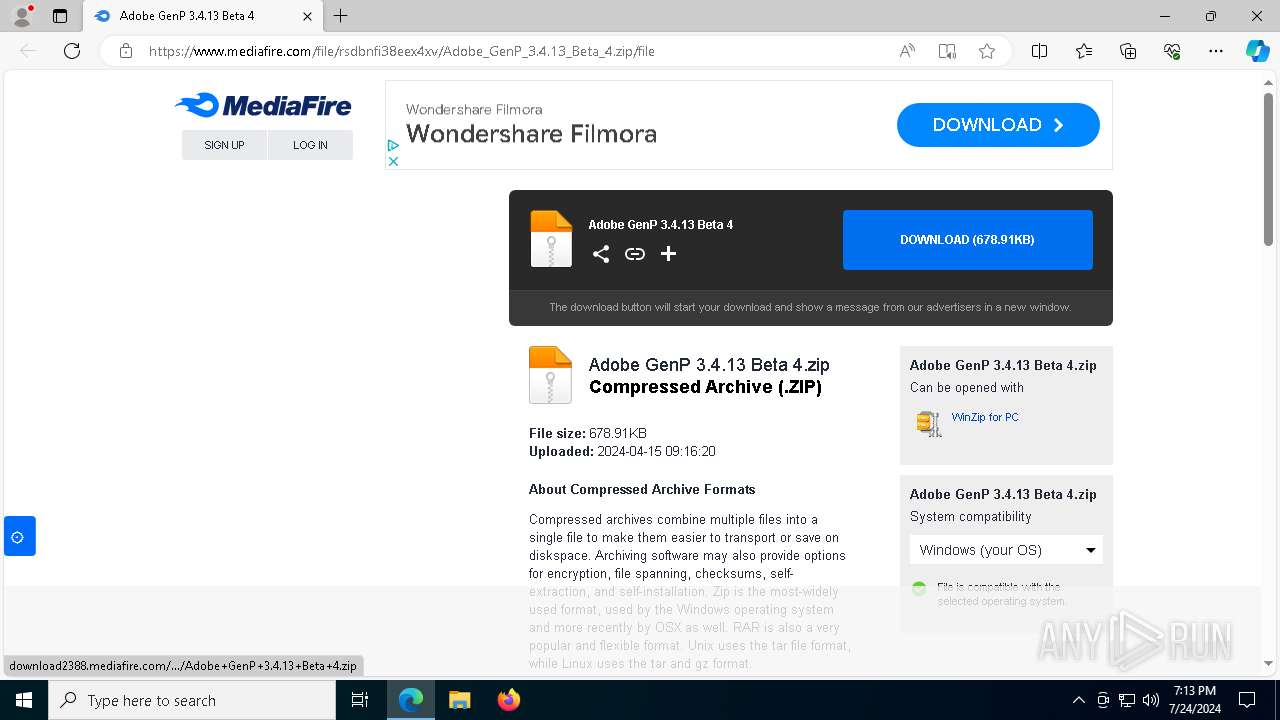Open Task View on taskbar

pyautogui.click(x=360, y=700)
